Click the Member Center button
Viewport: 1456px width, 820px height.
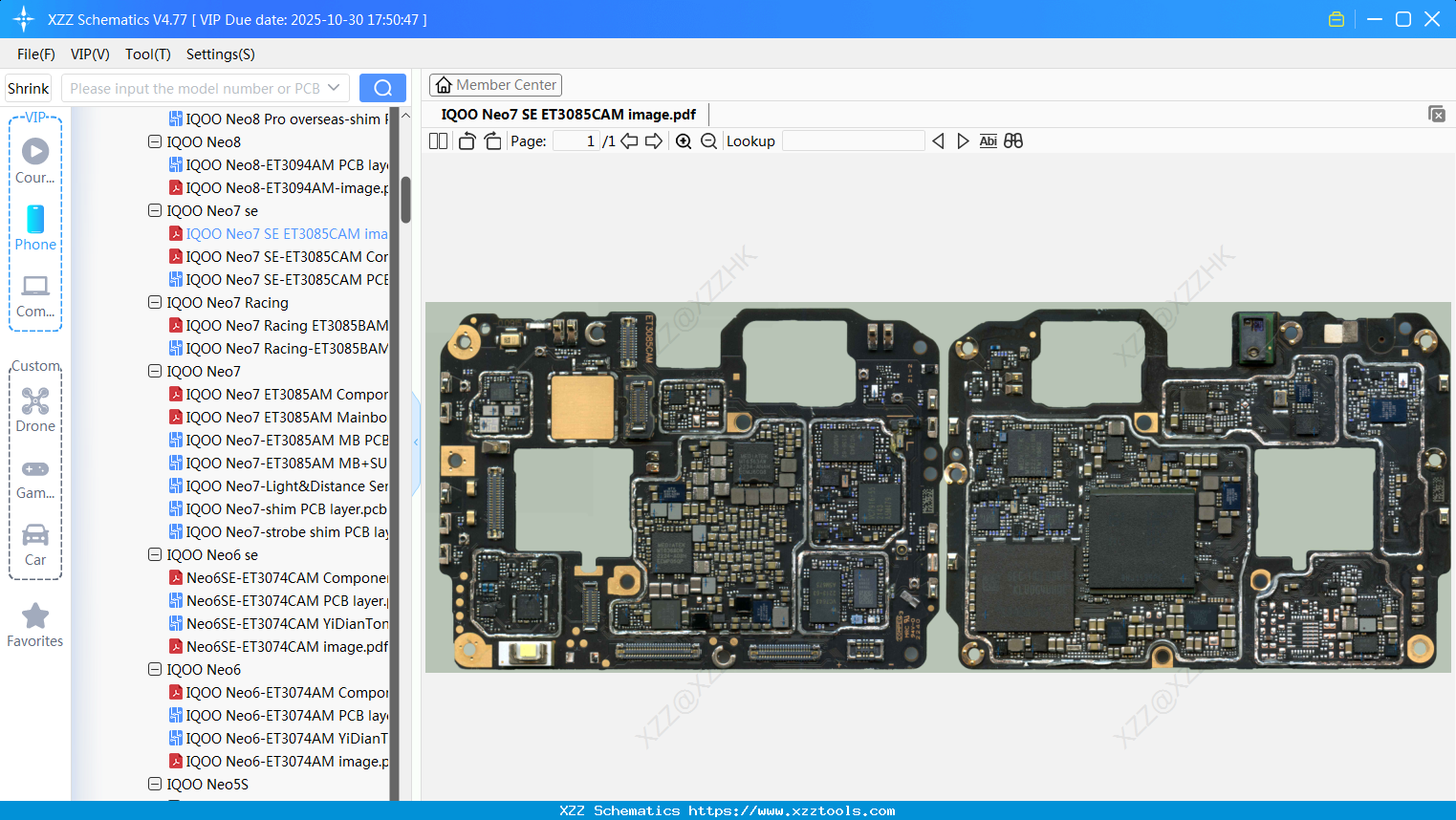[x=495, y=85]
